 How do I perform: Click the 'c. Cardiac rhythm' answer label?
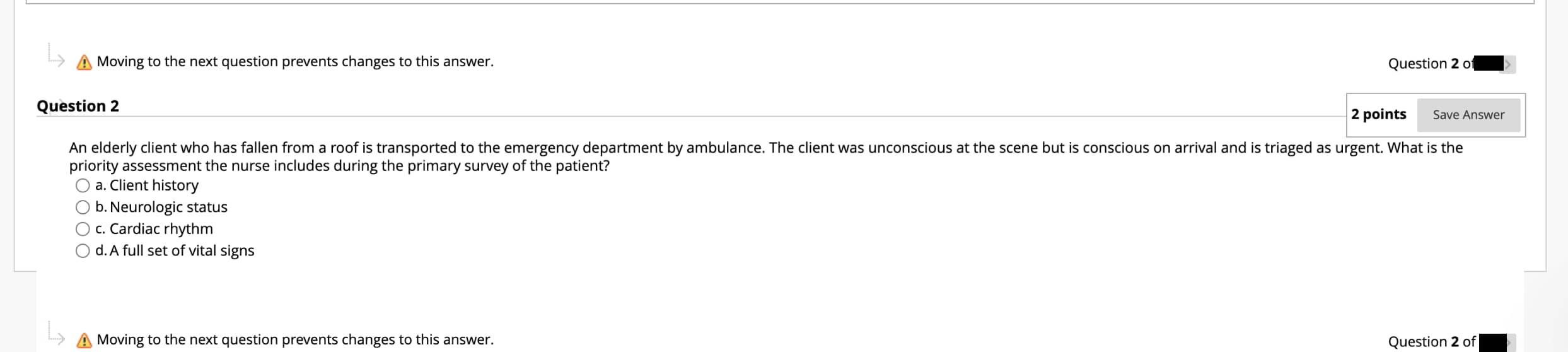point(154,229)
